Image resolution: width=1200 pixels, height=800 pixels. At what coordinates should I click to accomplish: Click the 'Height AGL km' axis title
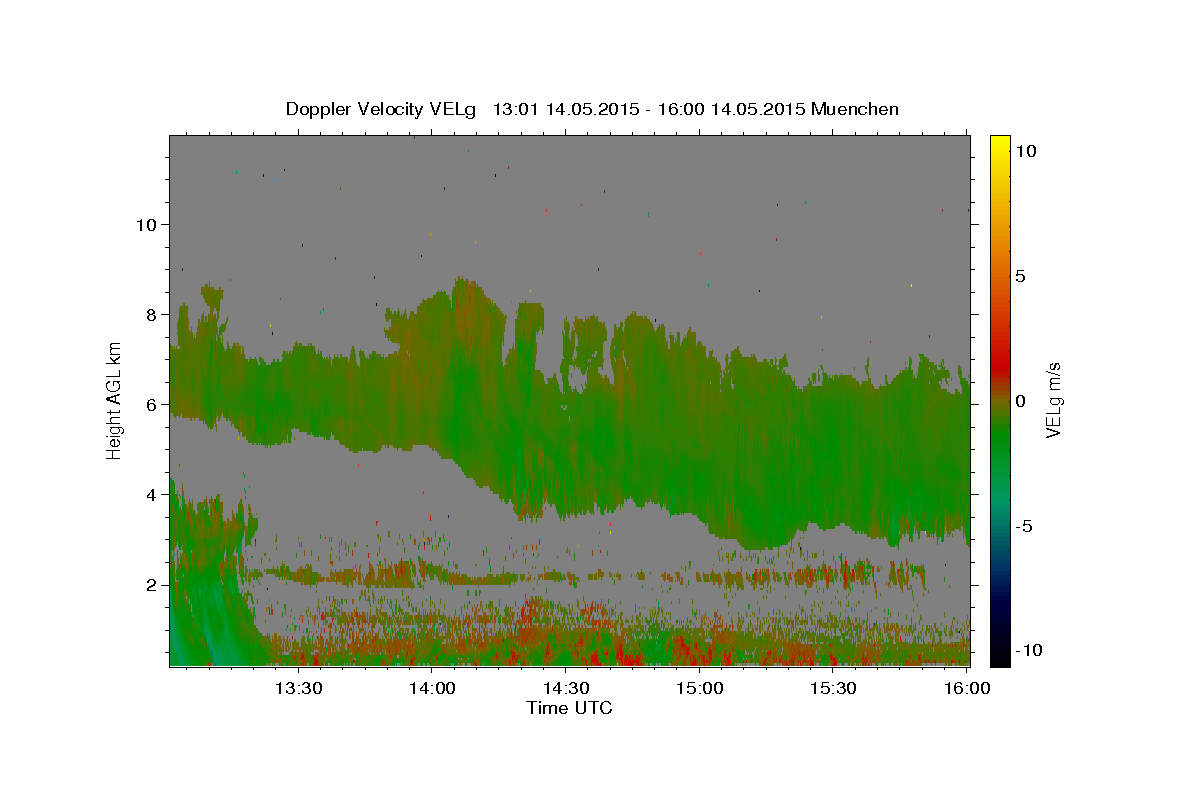[x=115, y=400]
